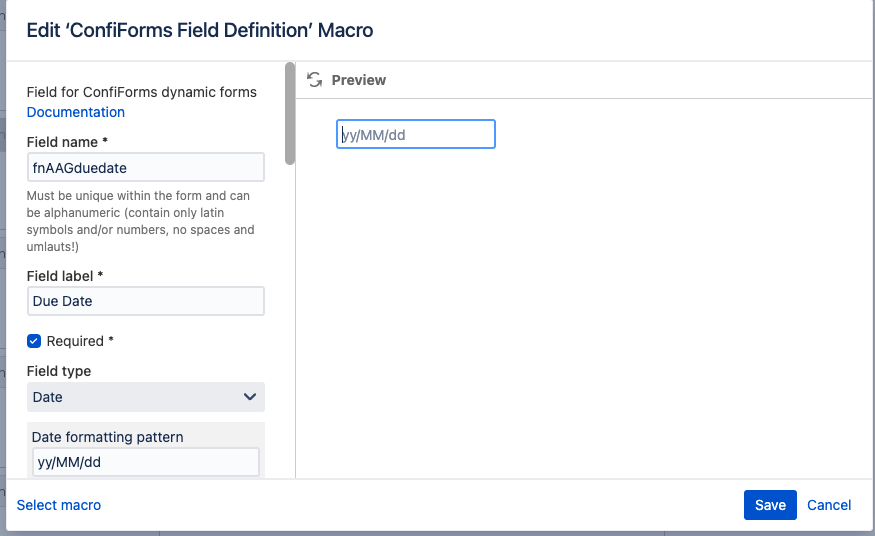Edit the Field label input Due Date
Viewport: 875px width, 536px height.
(x=146, y=301)
